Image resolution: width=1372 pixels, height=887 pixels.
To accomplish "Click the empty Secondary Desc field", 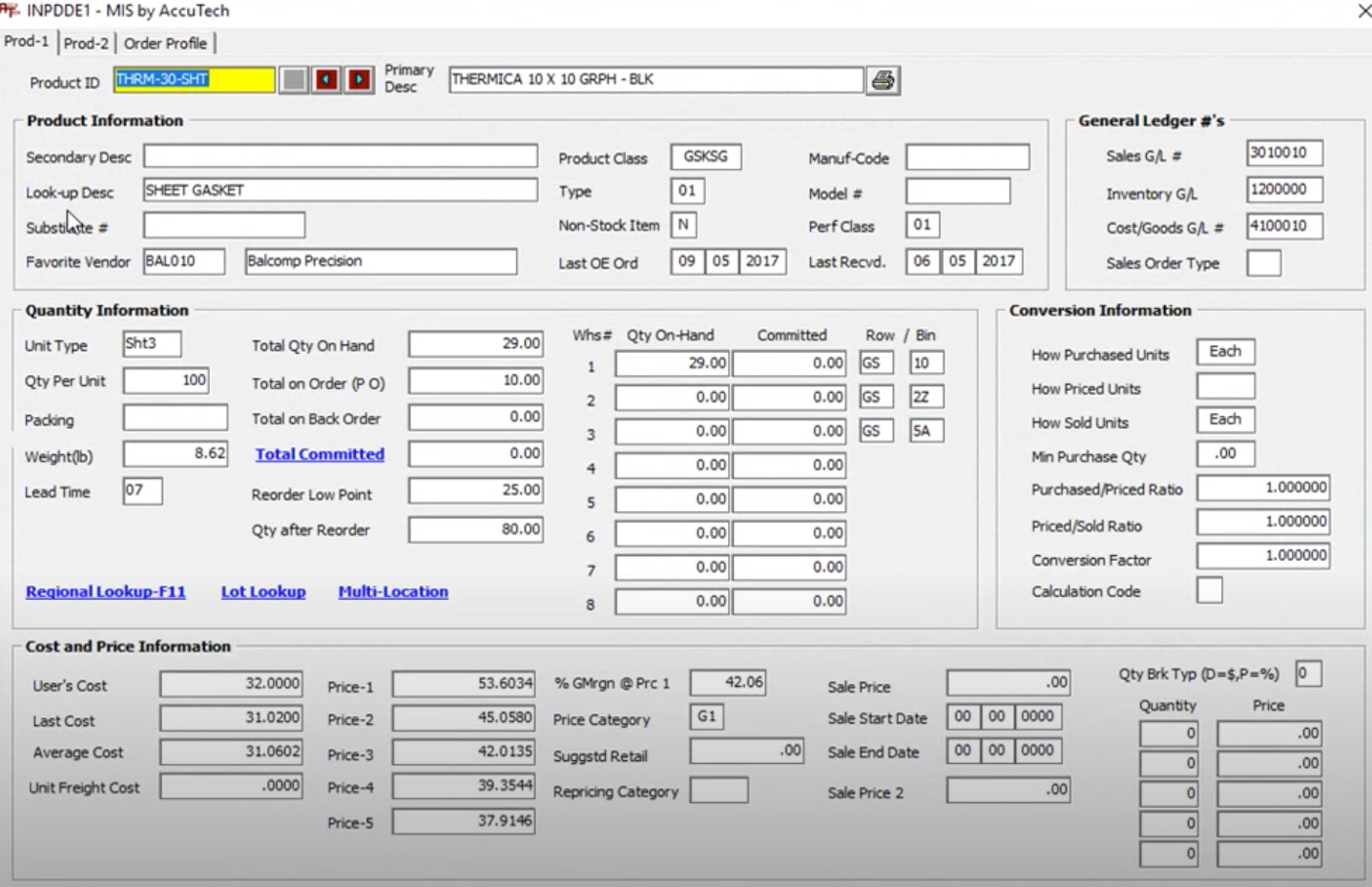I will tap(339, 155).
